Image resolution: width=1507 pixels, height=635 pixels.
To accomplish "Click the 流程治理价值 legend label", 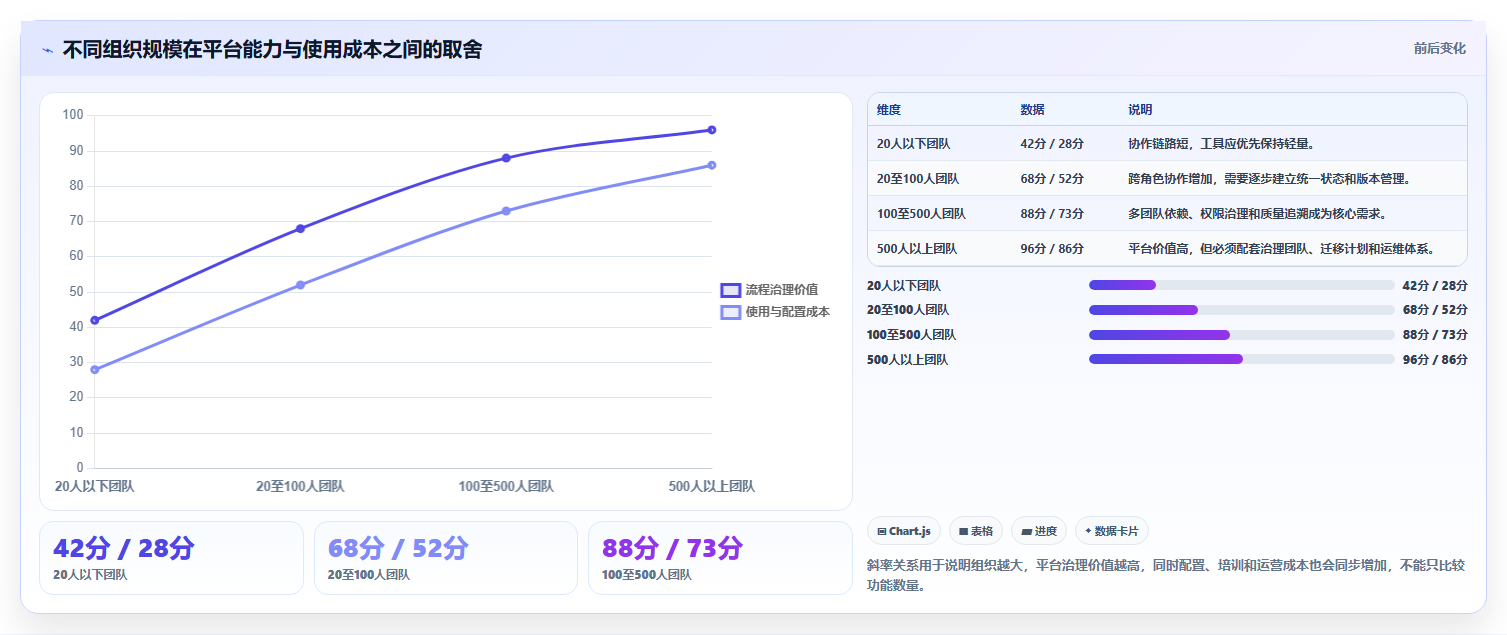I will (x=782, y=290).
